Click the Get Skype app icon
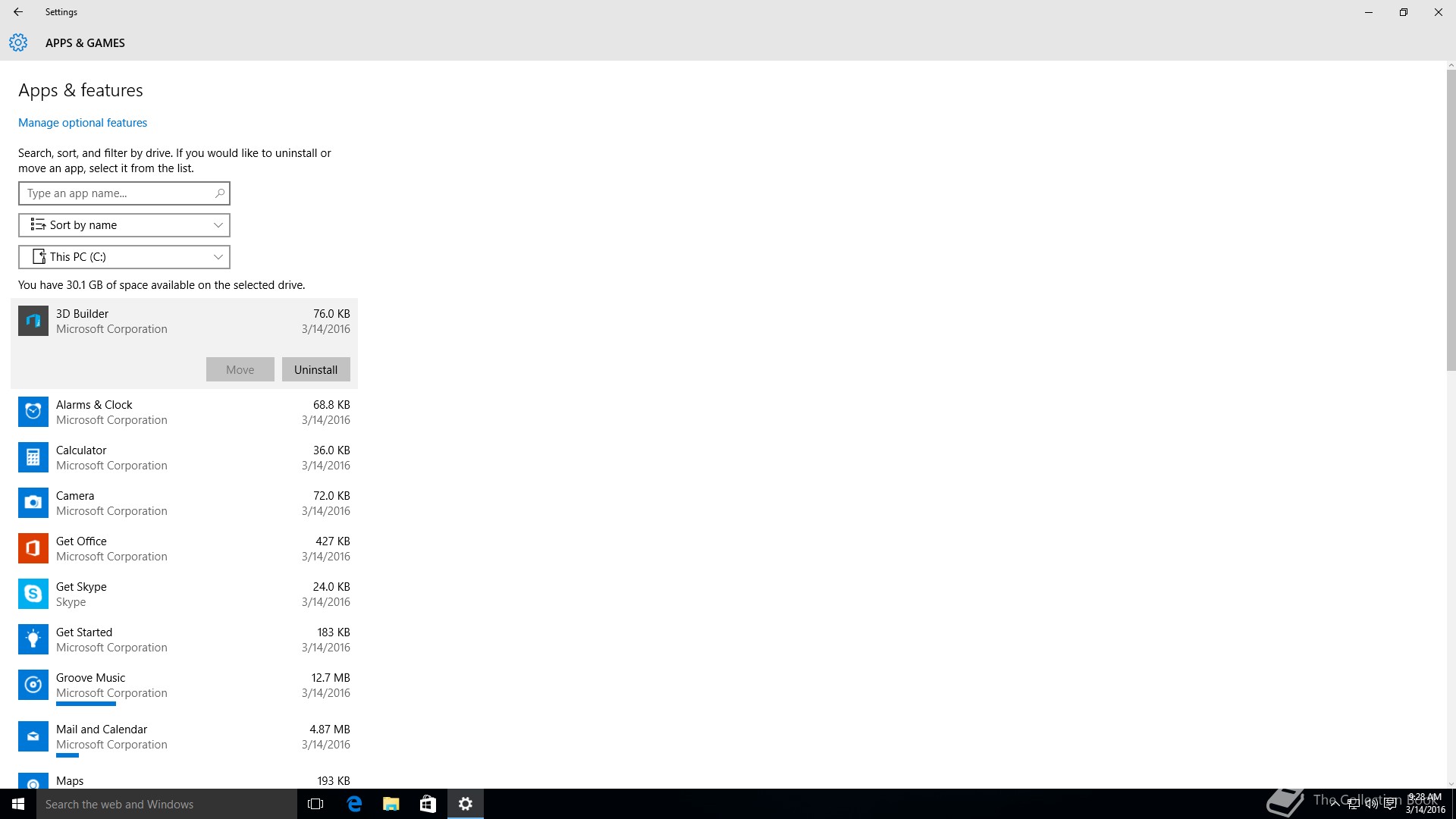The image size is (1456, 819). click(x=33, y=594)
